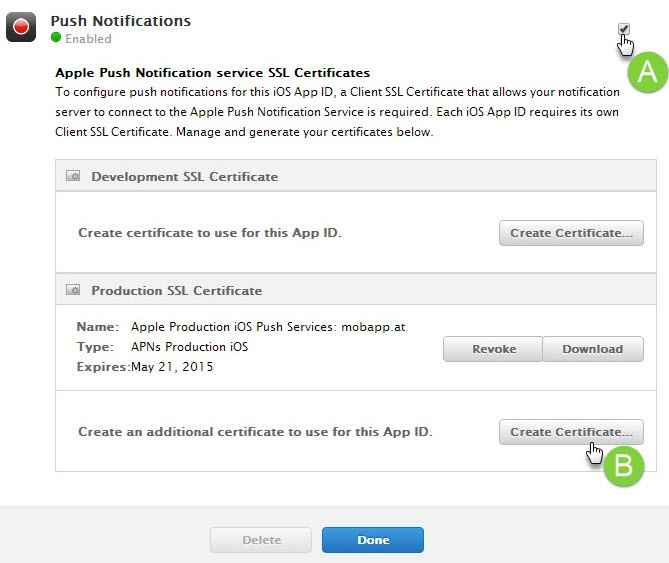Create an additional Production certificate
Viewport: 669px width, 563px height.
(x=570, y=432)
